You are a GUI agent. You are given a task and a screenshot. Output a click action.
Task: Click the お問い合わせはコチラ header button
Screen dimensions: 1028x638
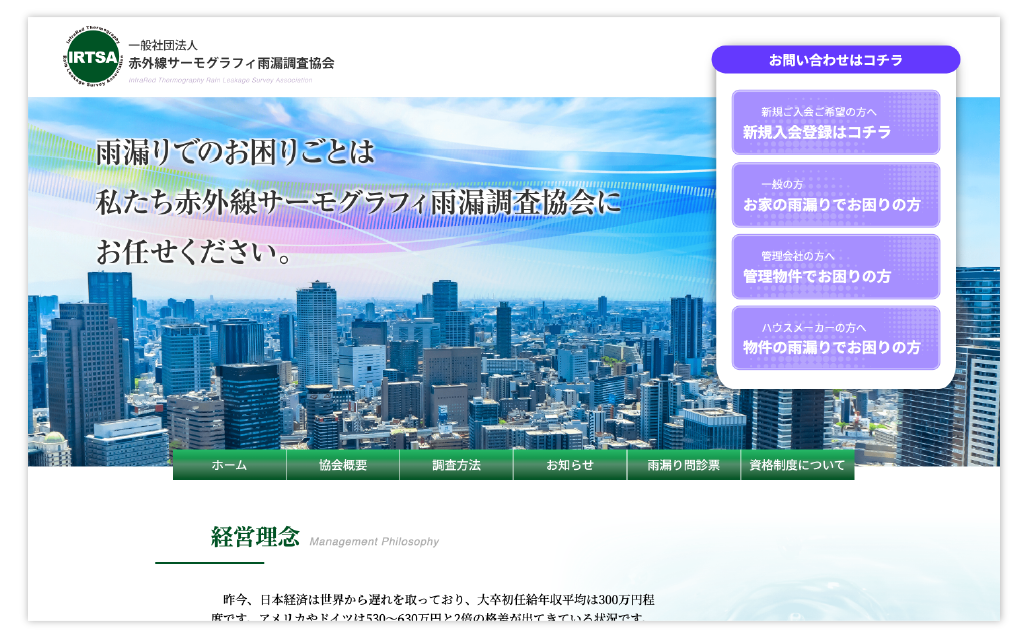[x=835, y=60]
